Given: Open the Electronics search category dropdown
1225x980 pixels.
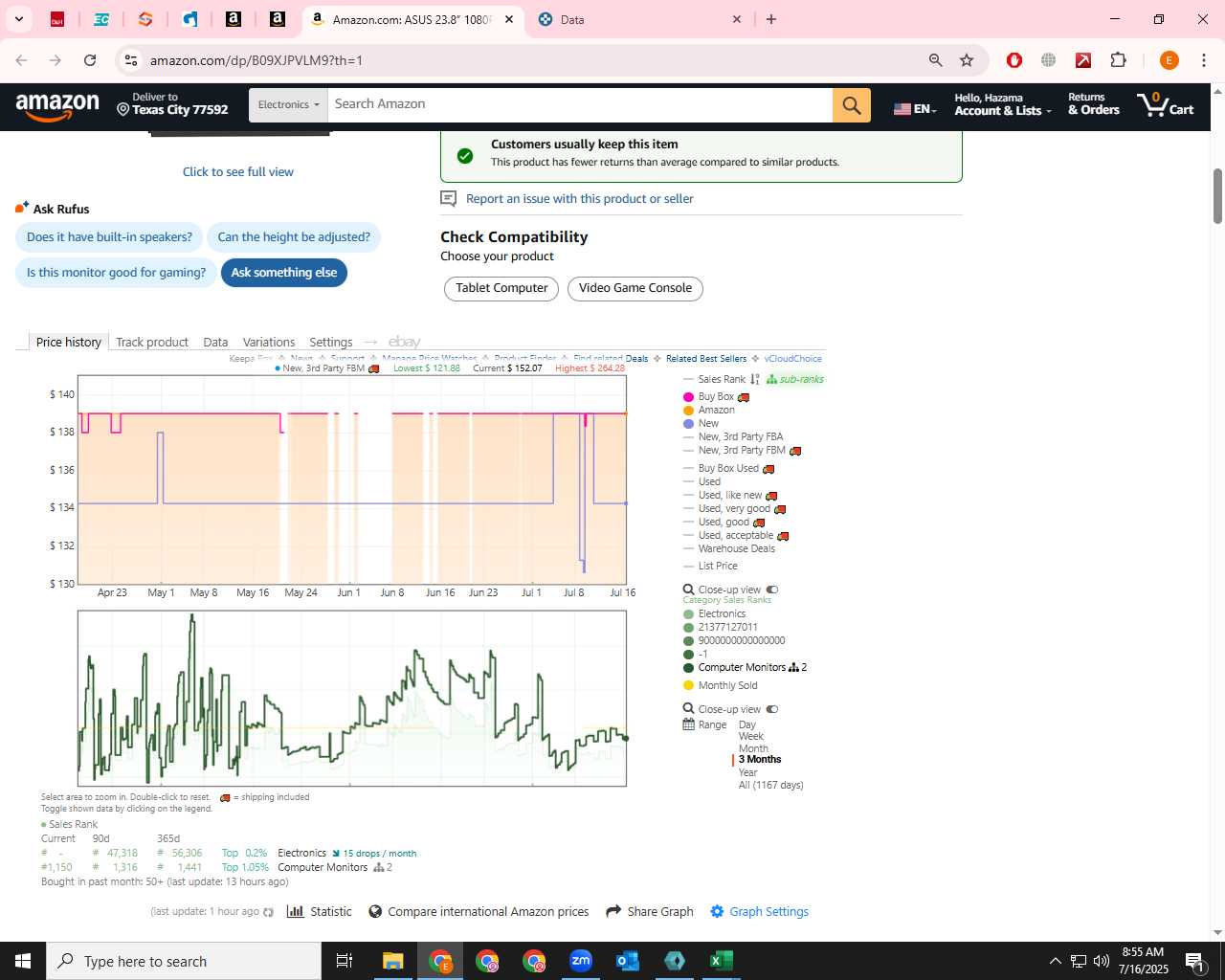Looking at the screenshot, I should pyautogui.click(x=288, y=105).
